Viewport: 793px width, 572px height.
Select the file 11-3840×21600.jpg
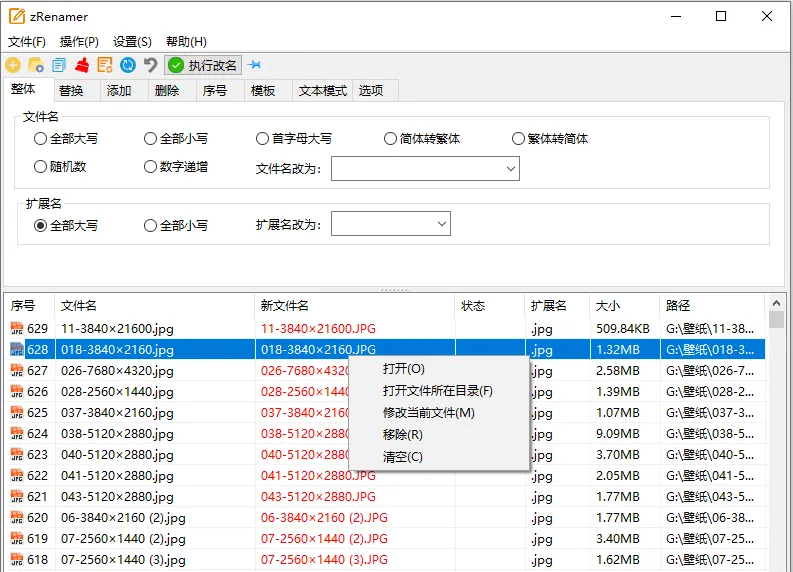pyautogui.click(x=117, y=329)
